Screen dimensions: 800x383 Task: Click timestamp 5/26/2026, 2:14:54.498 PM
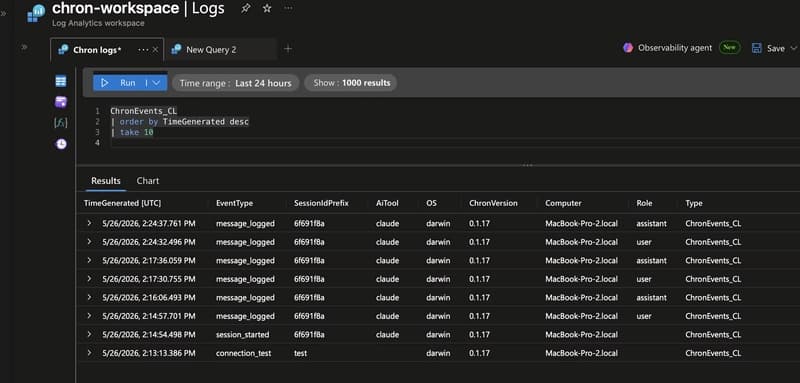[148, 335]
